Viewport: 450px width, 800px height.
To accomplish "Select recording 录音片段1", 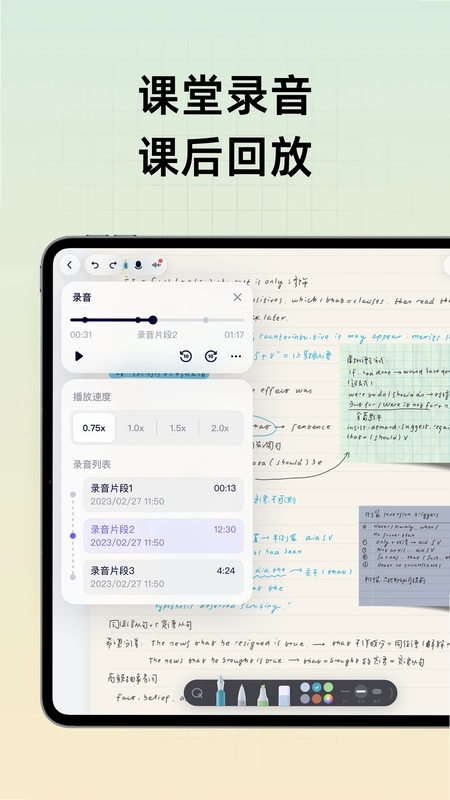I will pyautogui.click(x=163, y=494).
